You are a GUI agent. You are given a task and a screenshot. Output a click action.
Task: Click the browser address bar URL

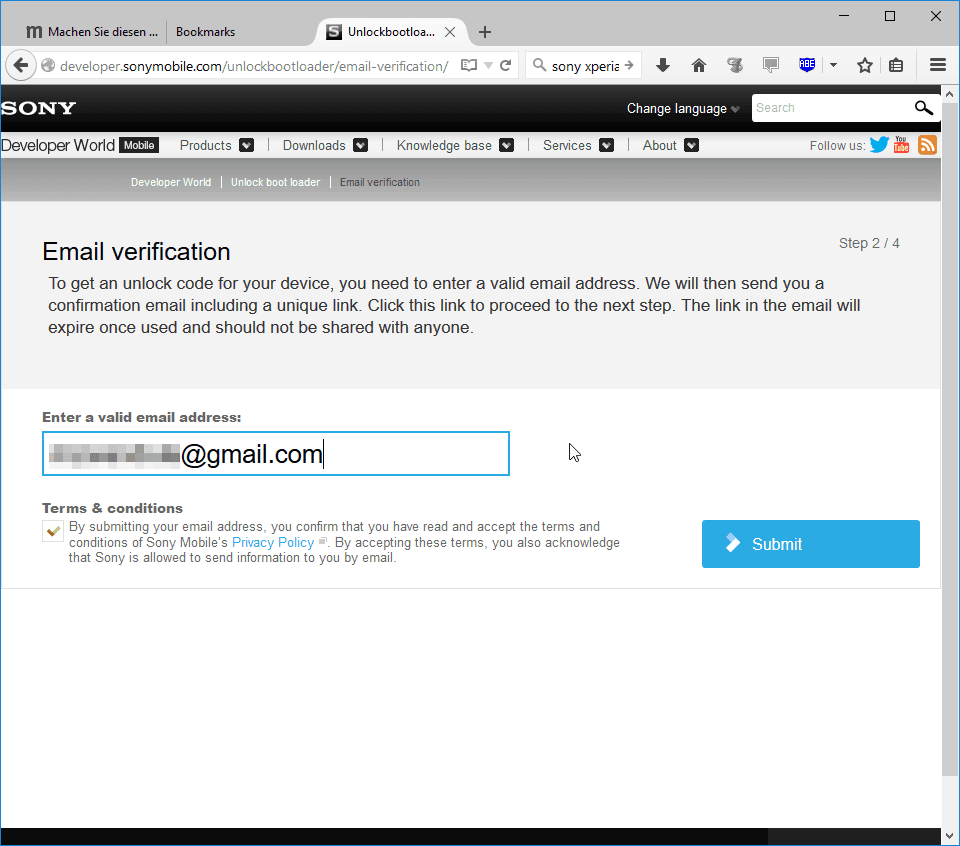tap(254, 66)
